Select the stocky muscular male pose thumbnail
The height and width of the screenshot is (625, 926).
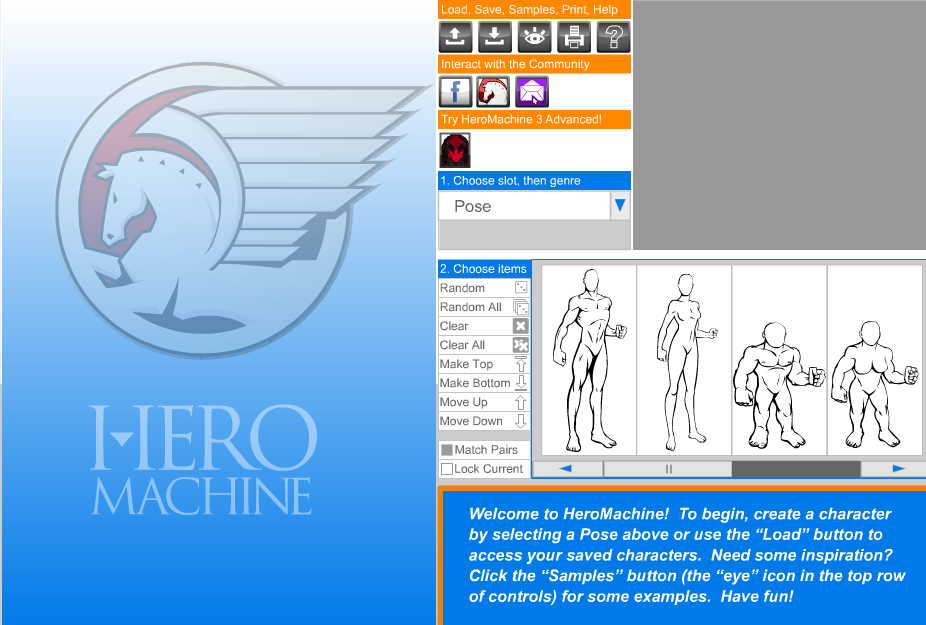tap(779, 360)
